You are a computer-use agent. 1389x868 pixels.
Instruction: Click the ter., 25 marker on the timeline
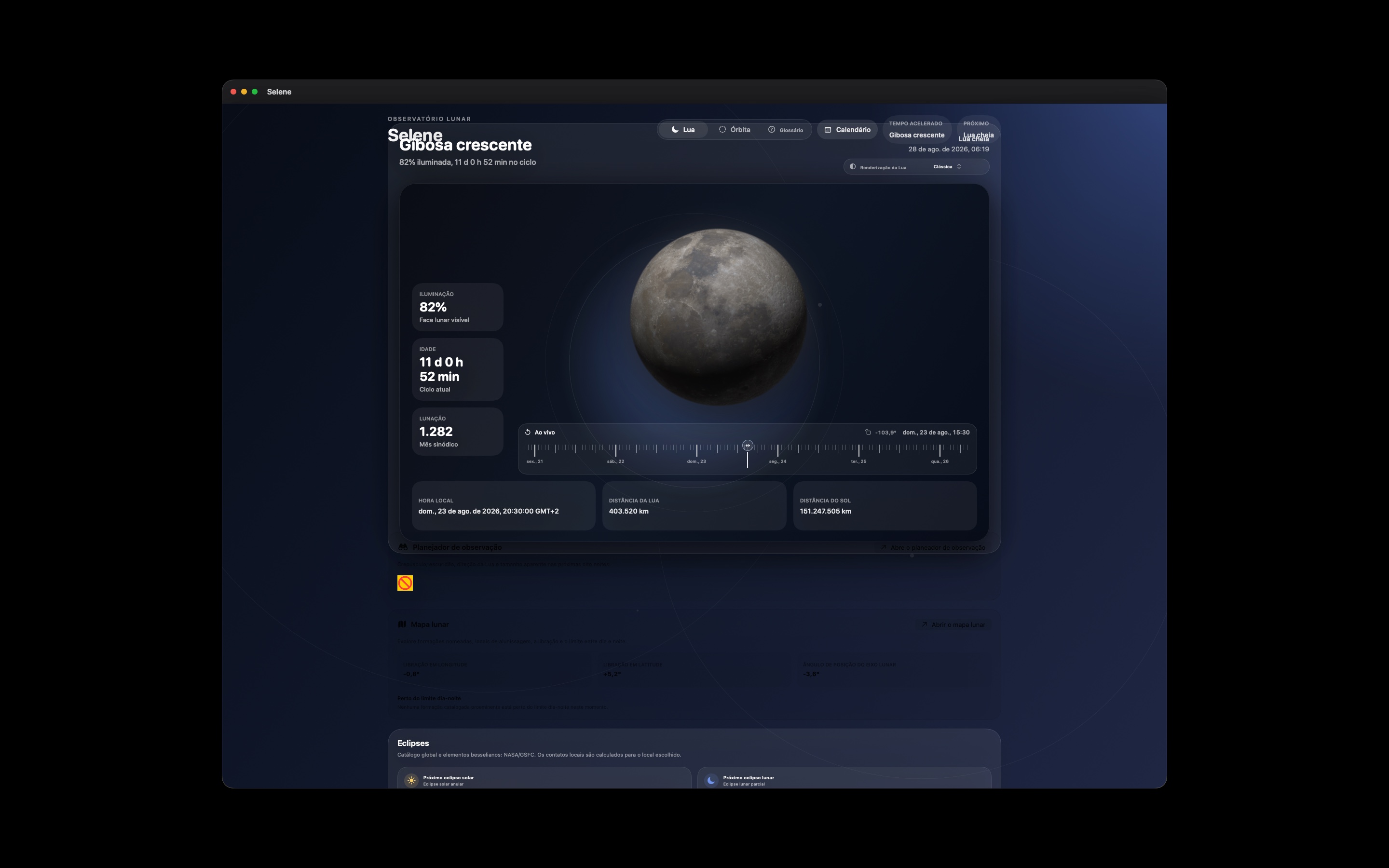pyautogui.click(x=858, y=461)
